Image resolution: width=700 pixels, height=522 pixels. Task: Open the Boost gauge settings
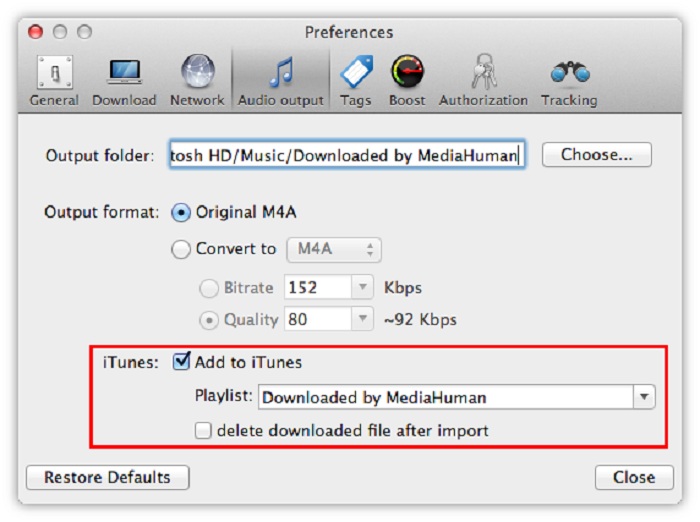406,81
